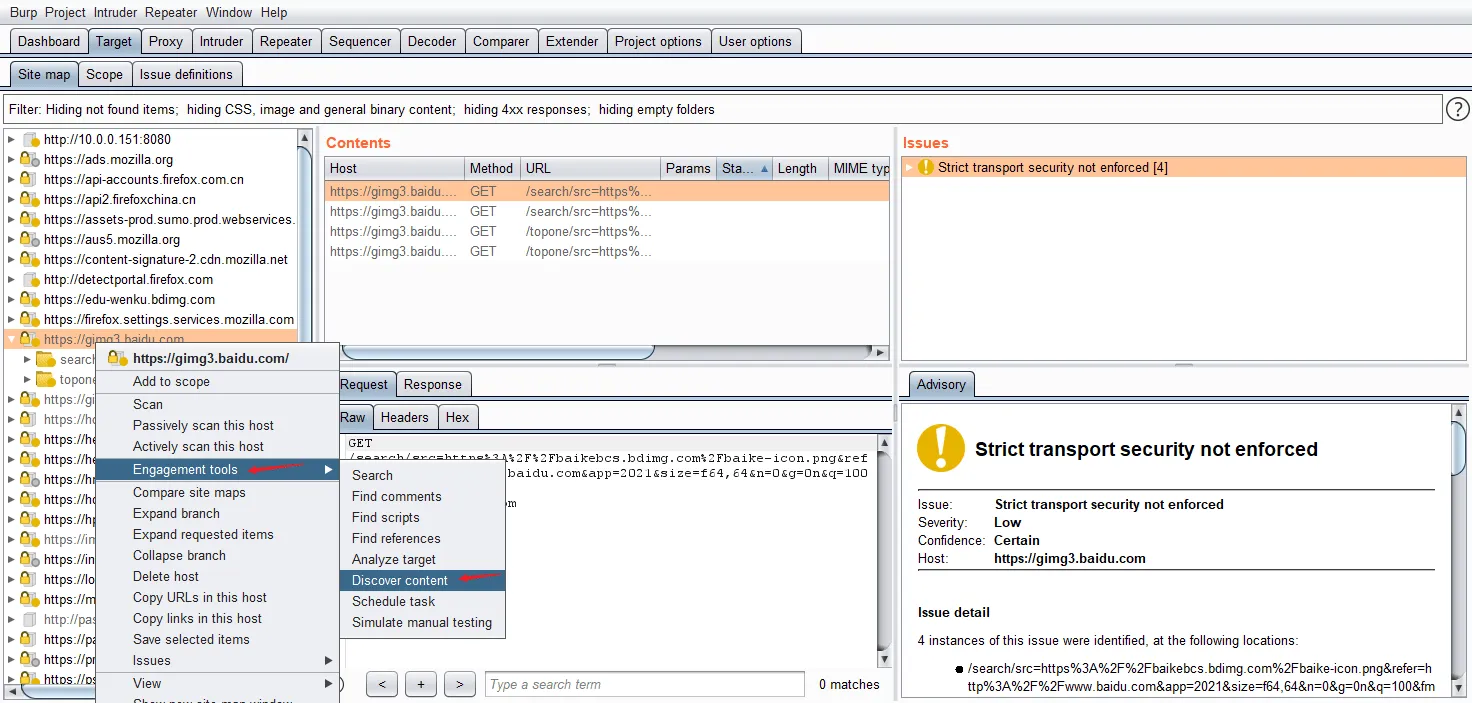Click the previous match '<' button
Viewport: 1472px width, 703px height.
click(382, 684)
